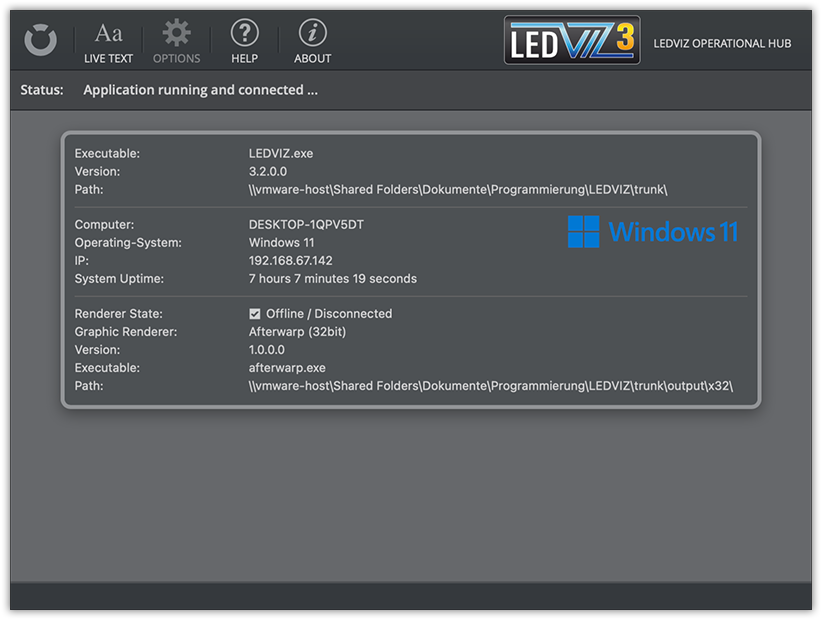
Task: Click the System Uptime label
Action: 119,279
